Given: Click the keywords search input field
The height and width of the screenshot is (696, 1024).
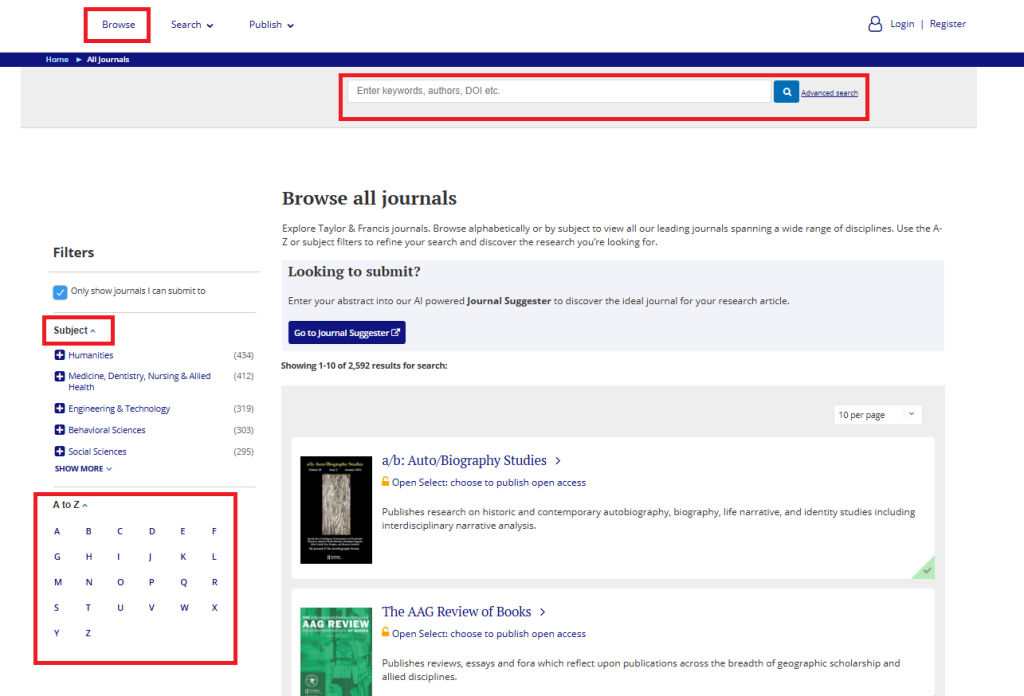Looking at the screenshot, I should [558, 91].
